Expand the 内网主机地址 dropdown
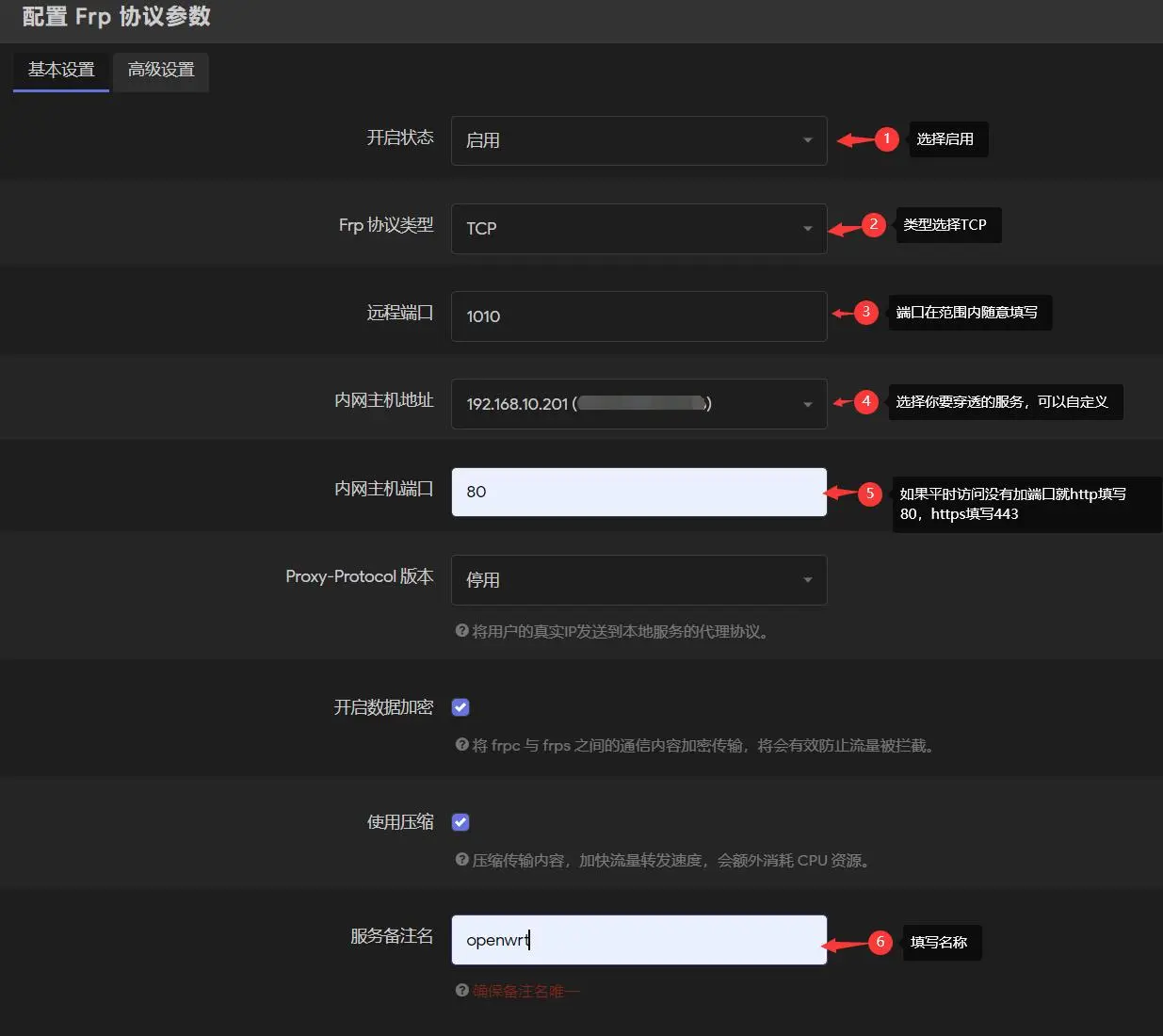 pyautogui.click(x=638, y=404)
